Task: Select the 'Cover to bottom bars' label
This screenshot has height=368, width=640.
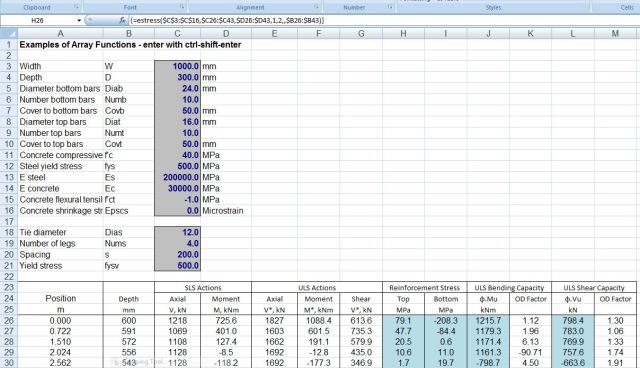Action: pos(60,111)
